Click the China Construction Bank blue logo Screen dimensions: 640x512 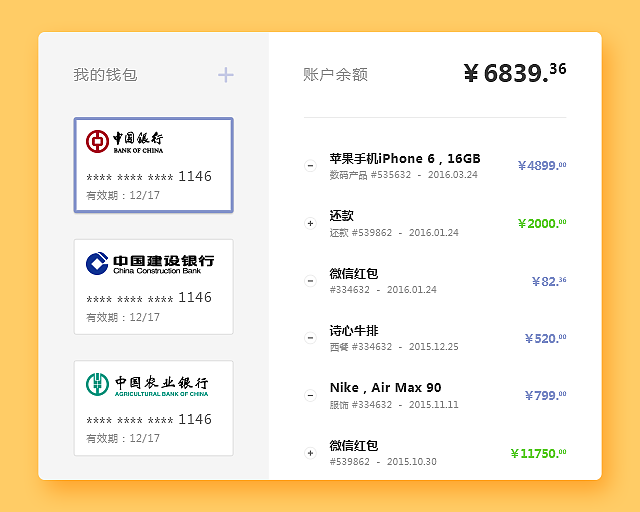[97, 263]
